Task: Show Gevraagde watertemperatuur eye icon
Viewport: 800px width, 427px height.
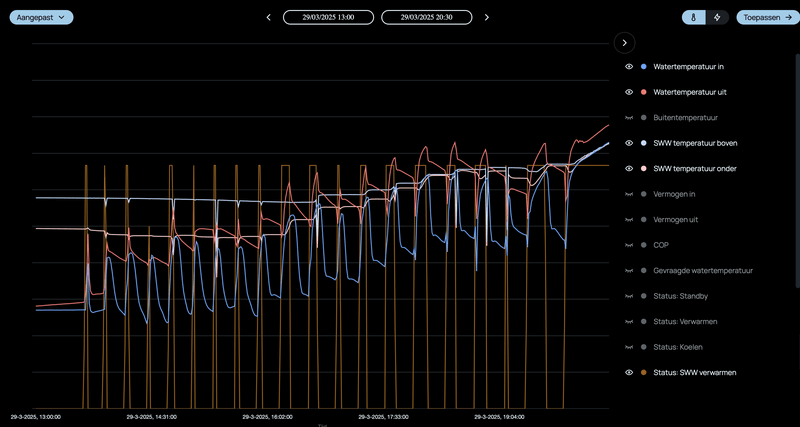Action: [629, 271]
